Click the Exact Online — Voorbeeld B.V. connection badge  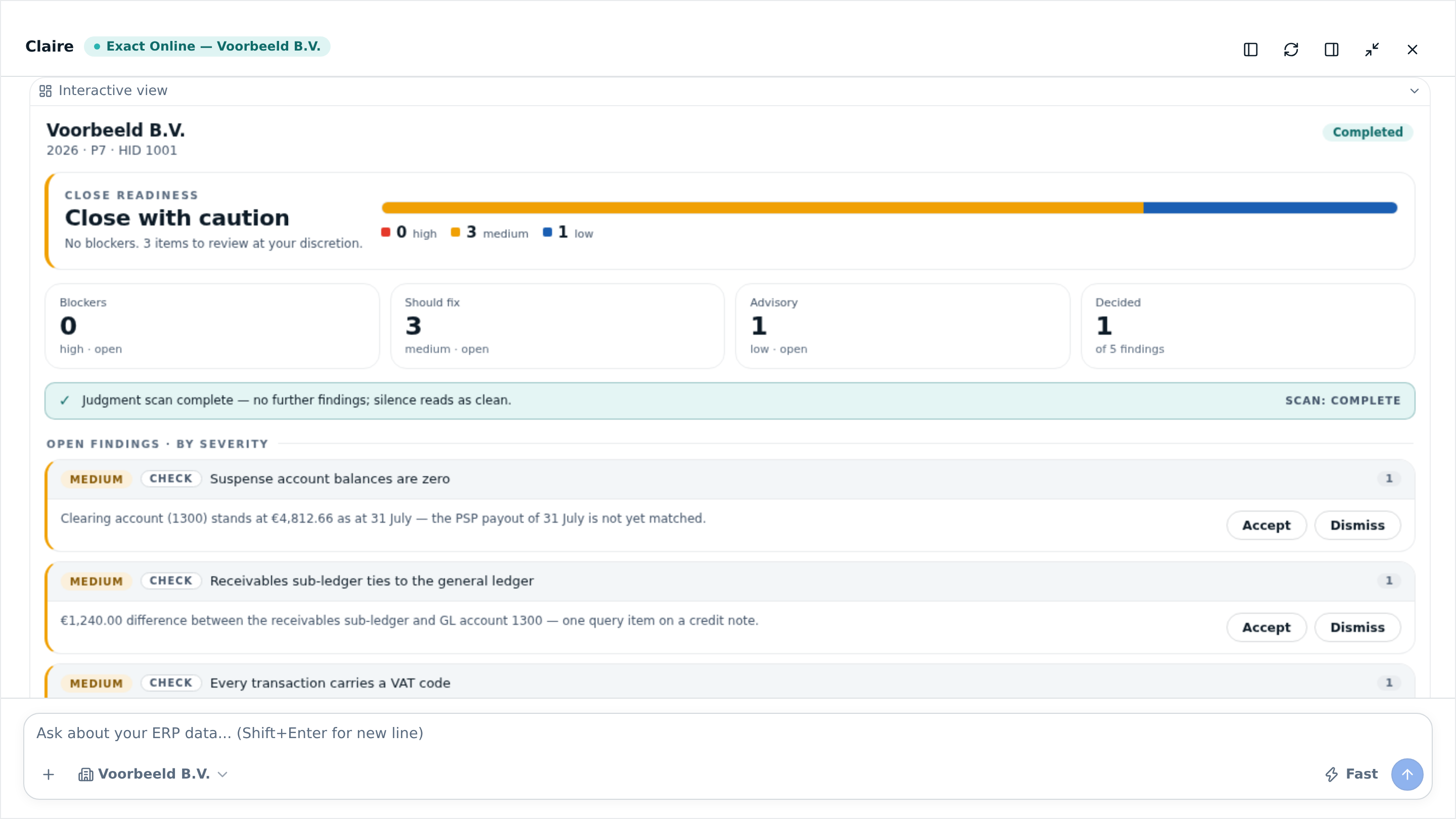pos(207,47)
